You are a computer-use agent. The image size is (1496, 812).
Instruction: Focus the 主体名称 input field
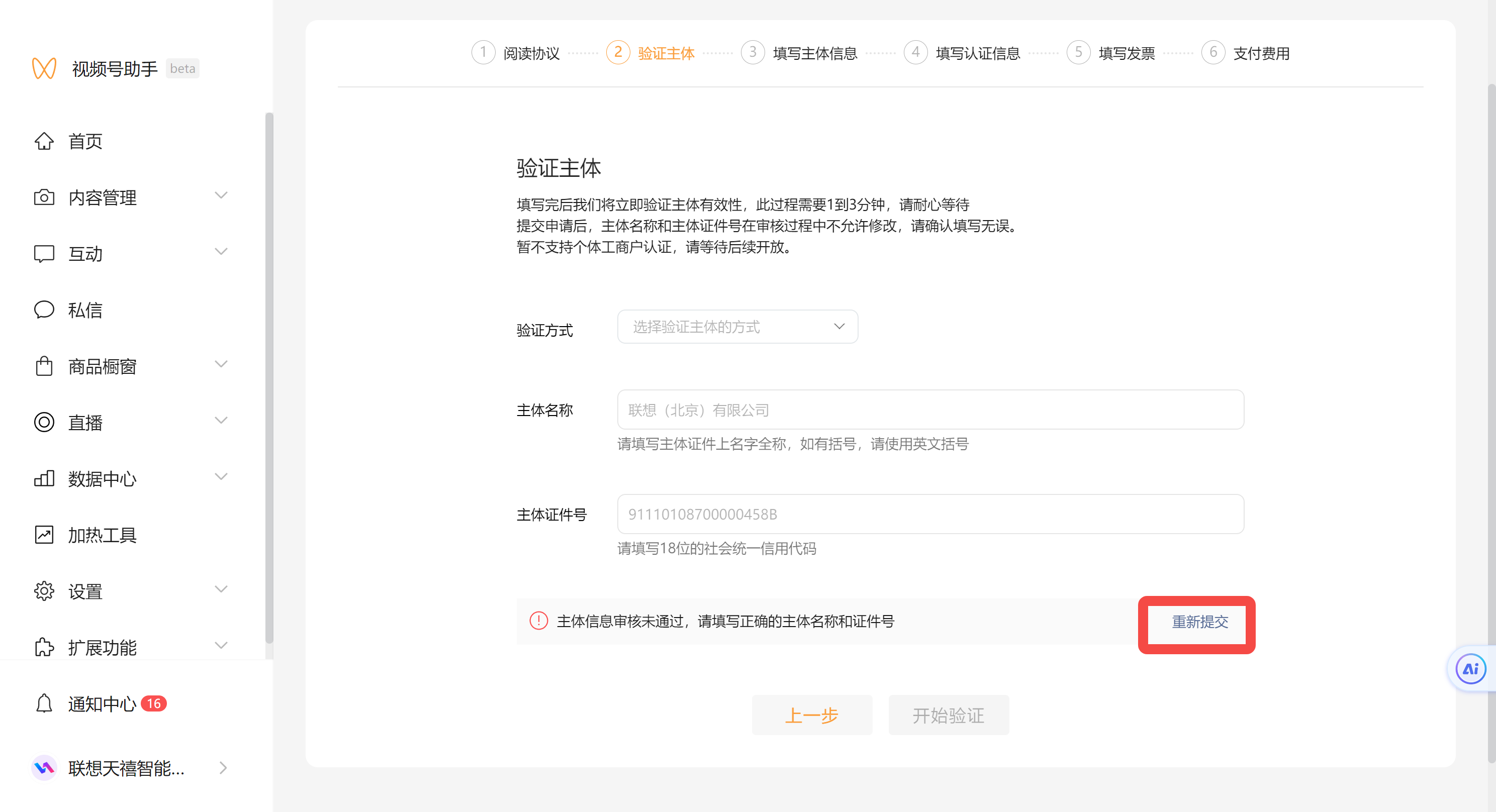click(930, 410)
